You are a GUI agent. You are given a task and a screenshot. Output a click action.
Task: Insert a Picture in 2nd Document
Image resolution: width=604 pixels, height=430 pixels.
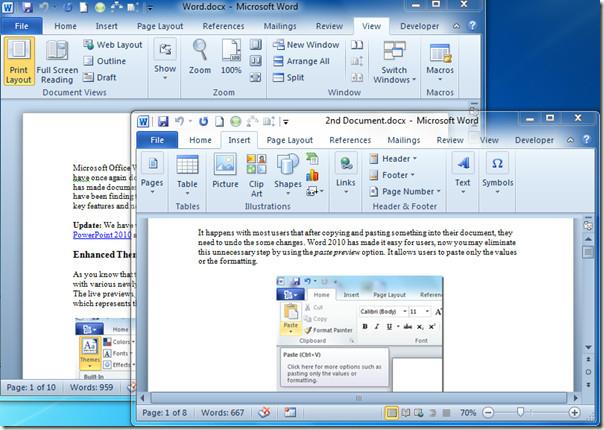pos(225,170)
